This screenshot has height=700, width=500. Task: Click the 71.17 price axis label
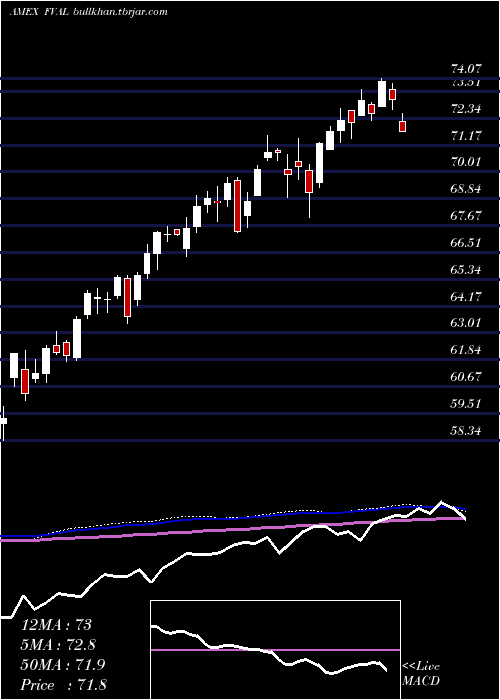click(x=466, y=135)
